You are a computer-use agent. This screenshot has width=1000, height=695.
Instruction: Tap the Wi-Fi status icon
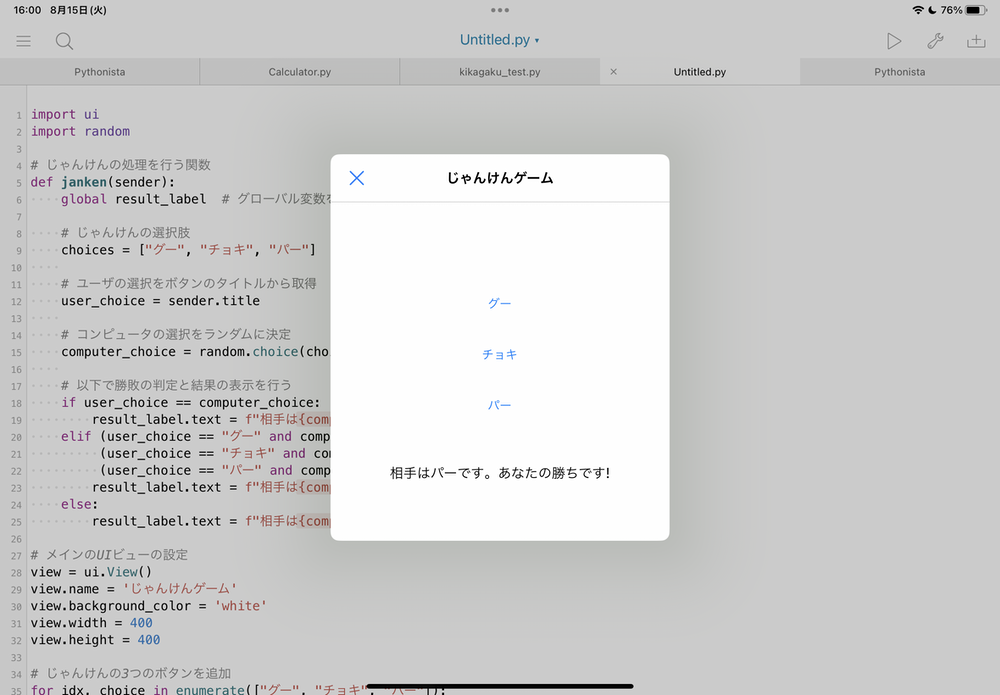920,8
